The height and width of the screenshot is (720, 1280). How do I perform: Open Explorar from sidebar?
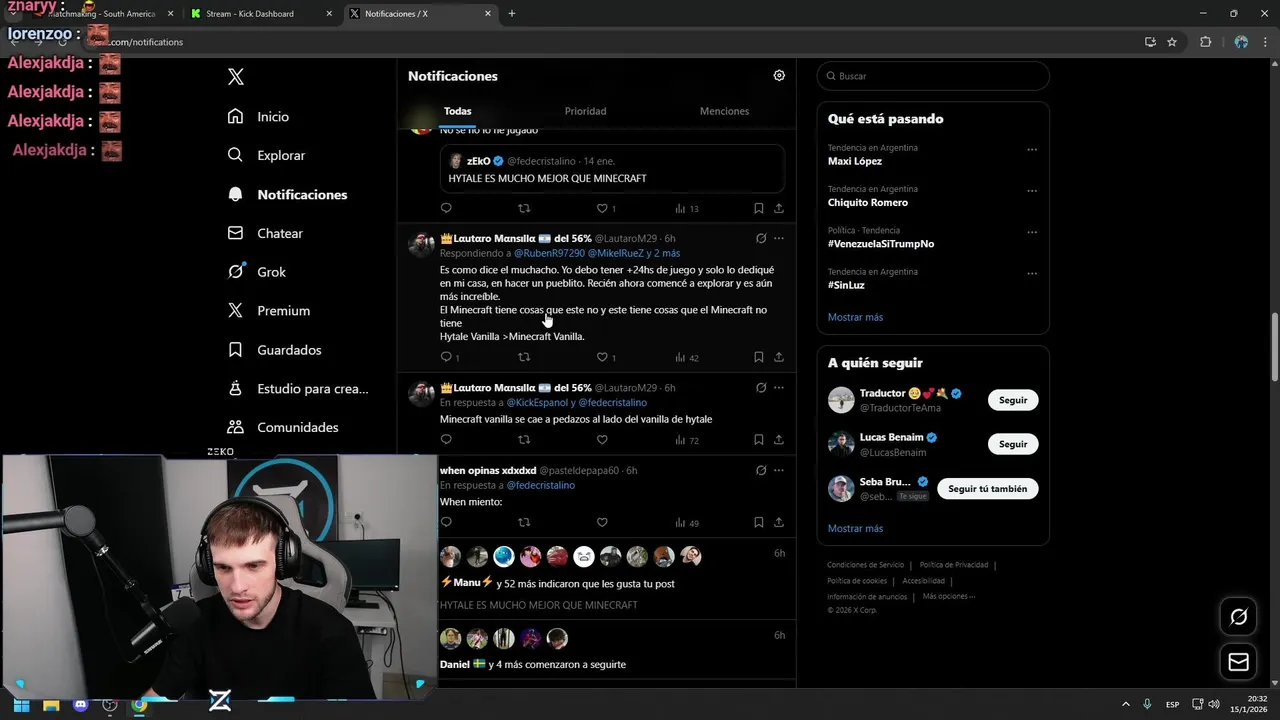coord(266,155)
